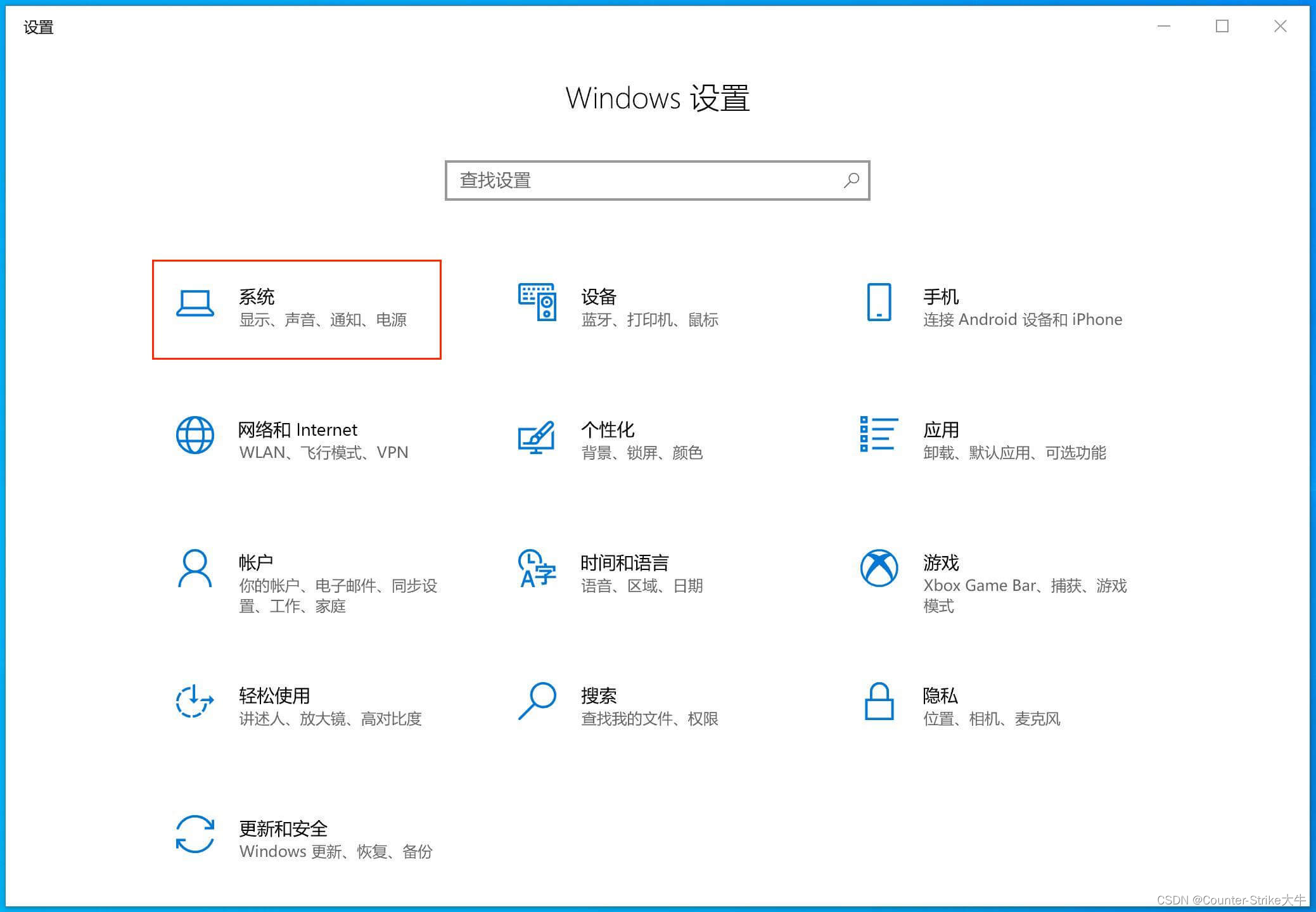The width and height of the screenshot is (1316, 912).
Task: Open 时间和语言 category label
Action: tap(624, 562)
